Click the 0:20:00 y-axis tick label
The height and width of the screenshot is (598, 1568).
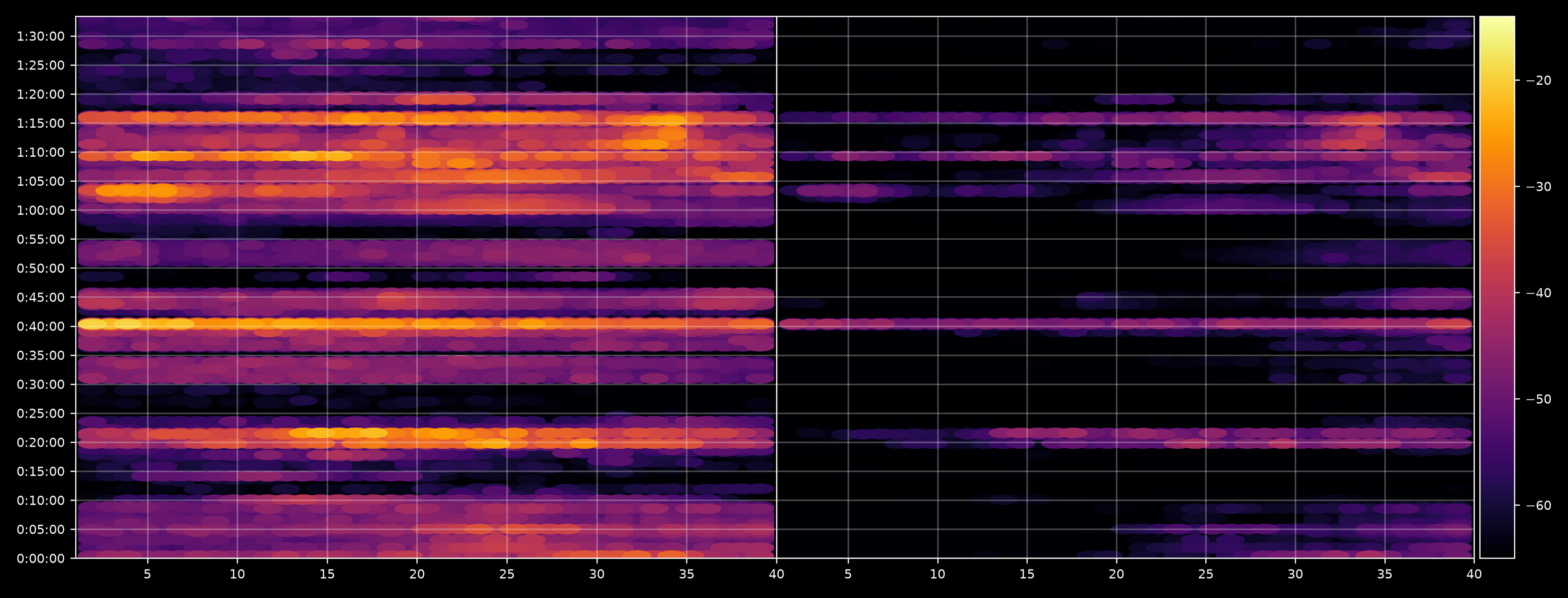[41, 442]
